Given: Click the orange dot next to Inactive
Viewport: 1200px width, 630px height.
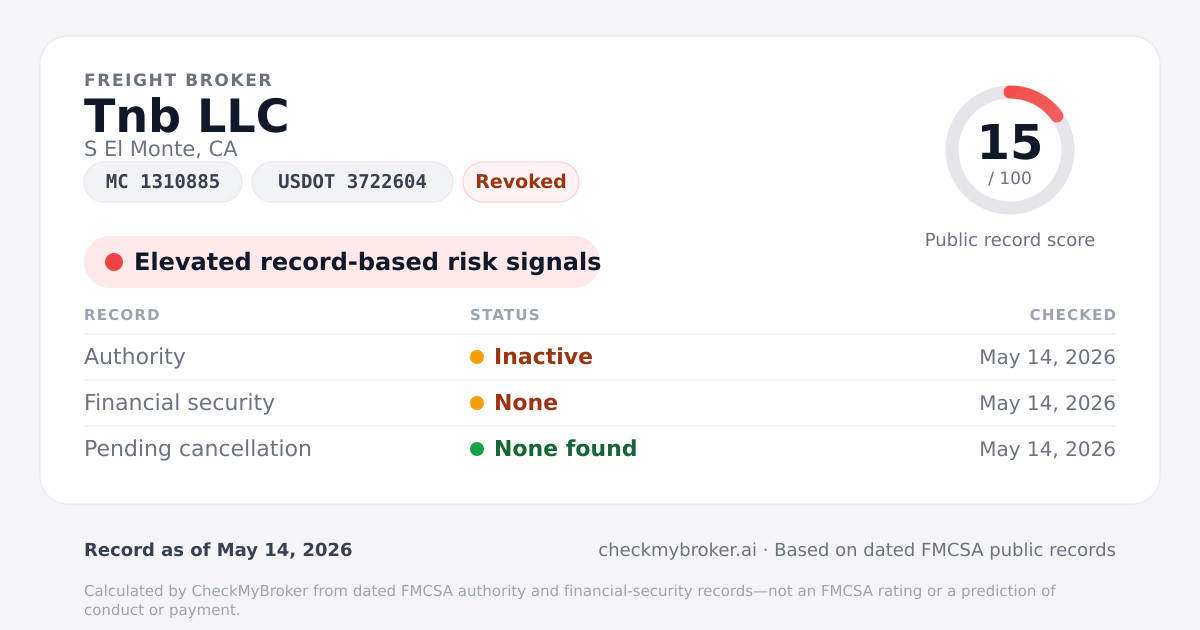Looking at the screenshot, I should (x=477, y=357).
